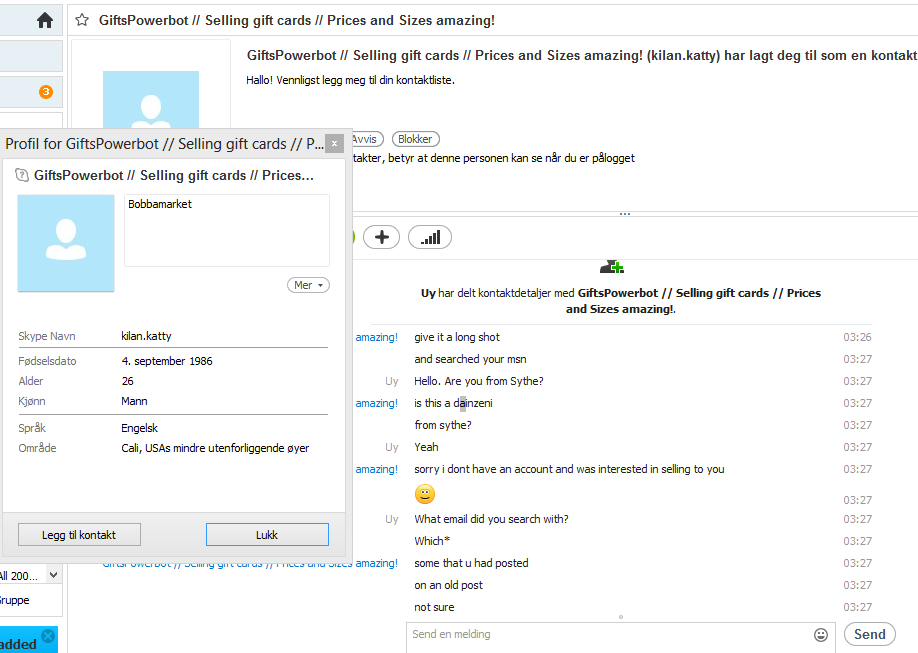
Task: Close the profile popup with the X
Action: (334, 143)
